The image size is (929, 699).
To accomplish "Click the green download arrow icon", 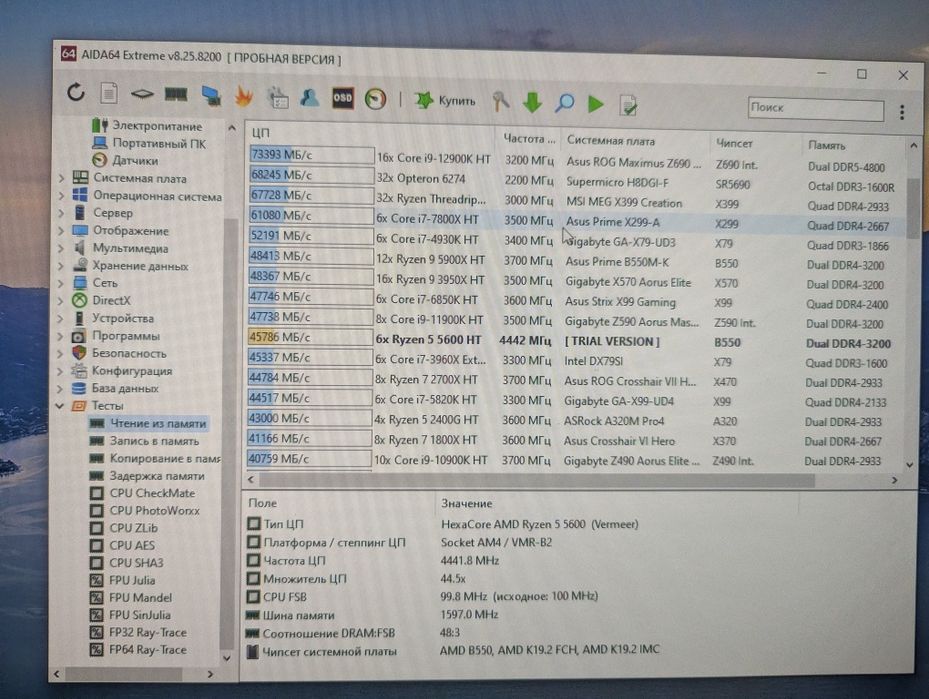I will pyautogui.click(x=532, y=102).
